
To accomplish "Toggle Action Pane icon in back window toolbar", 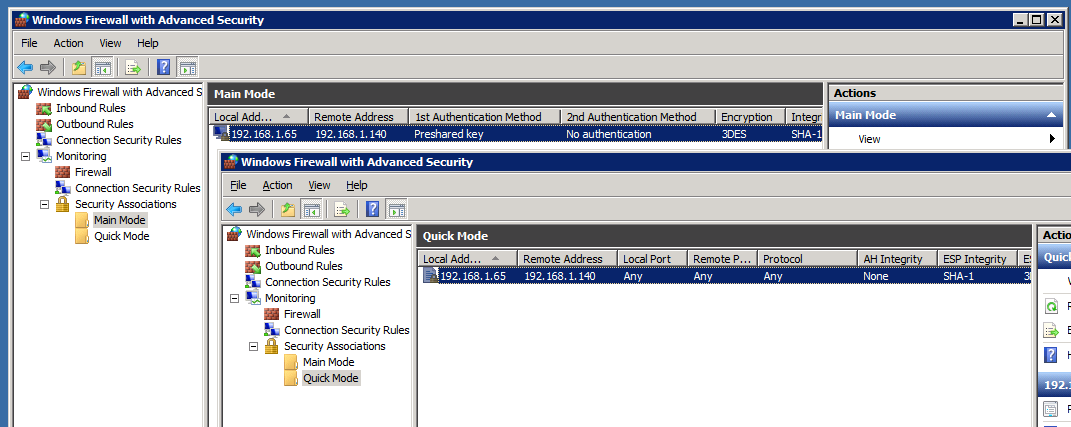I will [188, 67].
